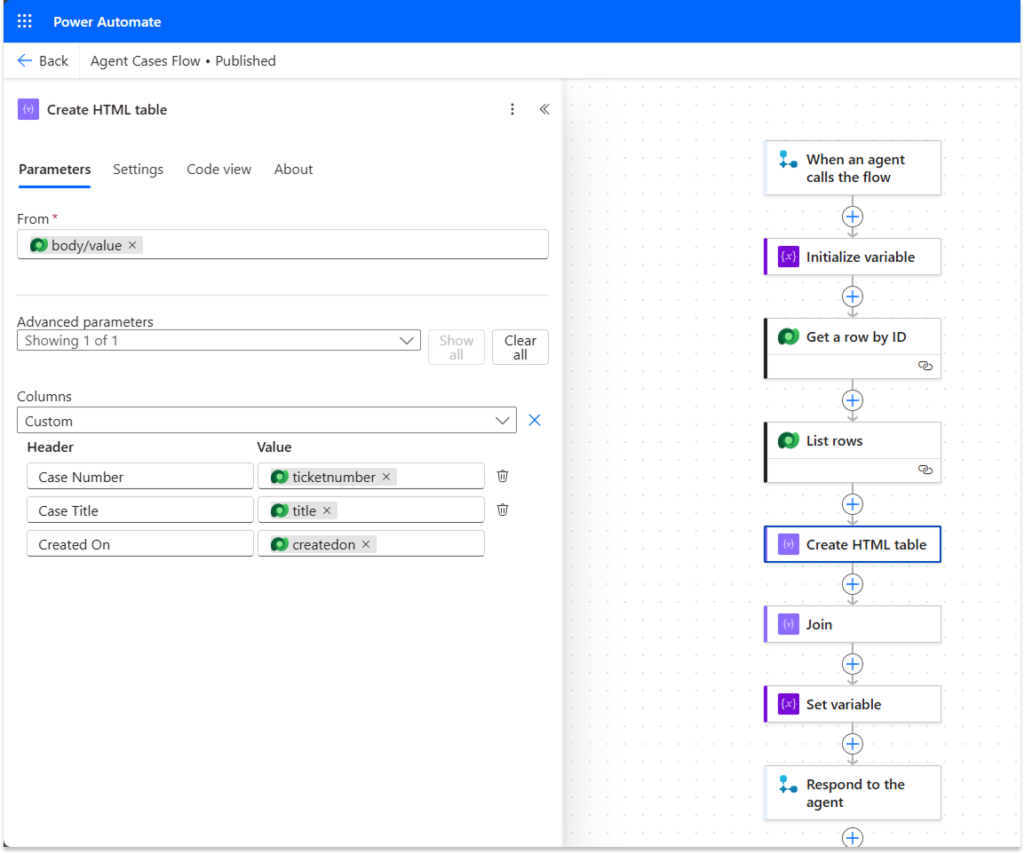Screen dimensions: 1024x854
Task: Click the Show all button
Action: (x=456, y=347)
